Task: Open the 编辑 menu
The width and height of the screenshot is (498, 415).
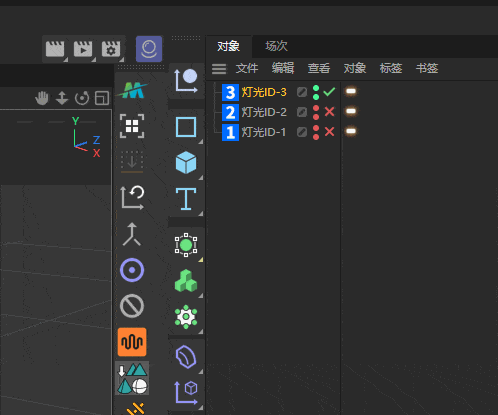Action: point(283,68)
